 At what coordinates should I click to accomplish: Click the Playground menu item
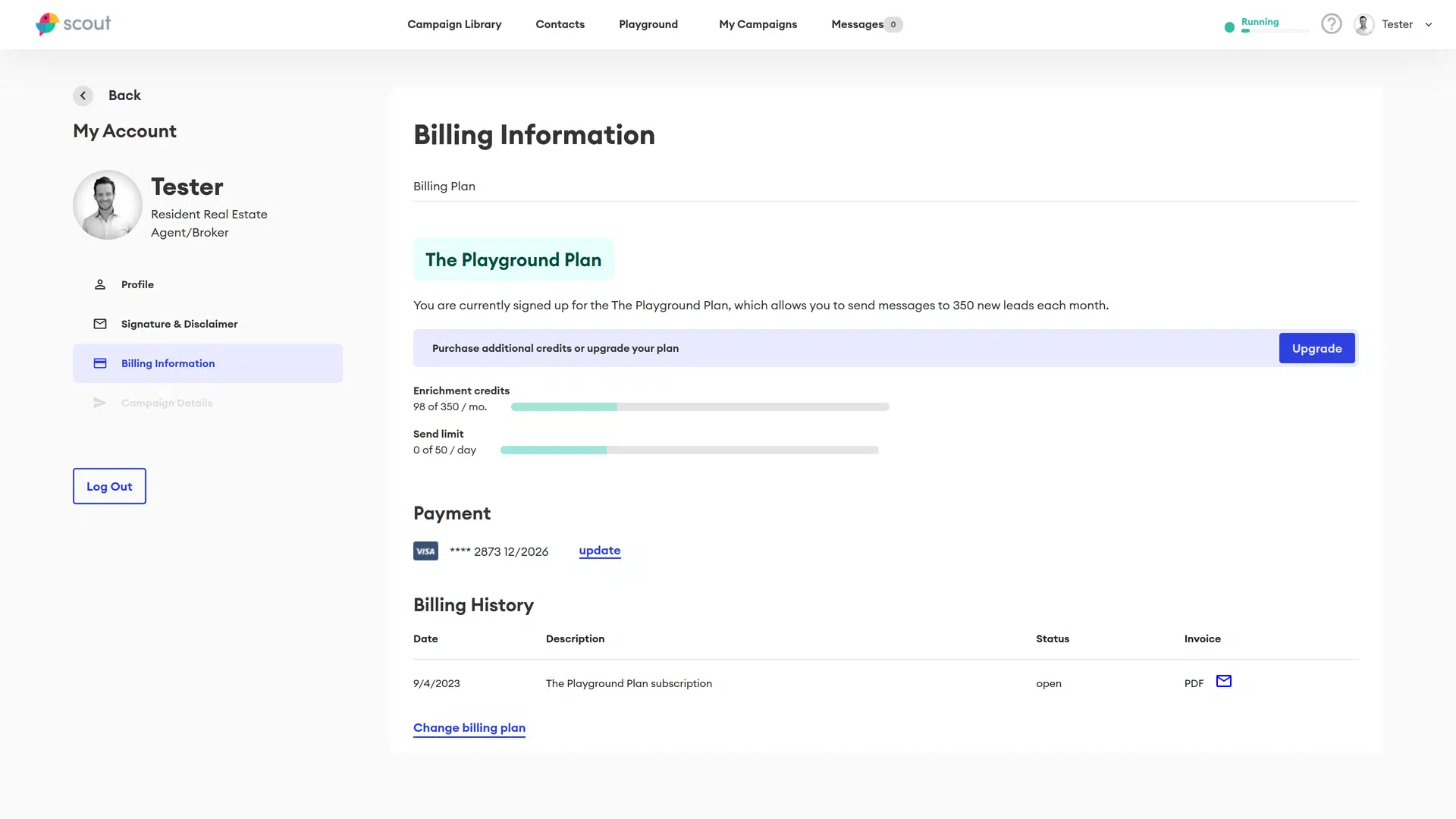648,24
